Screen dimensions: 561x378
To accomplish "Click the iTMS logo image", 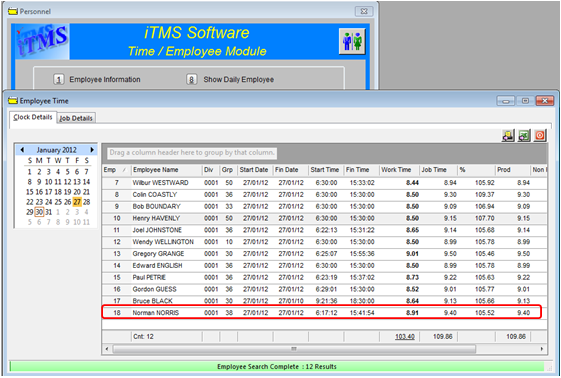I will pos(42,41).
